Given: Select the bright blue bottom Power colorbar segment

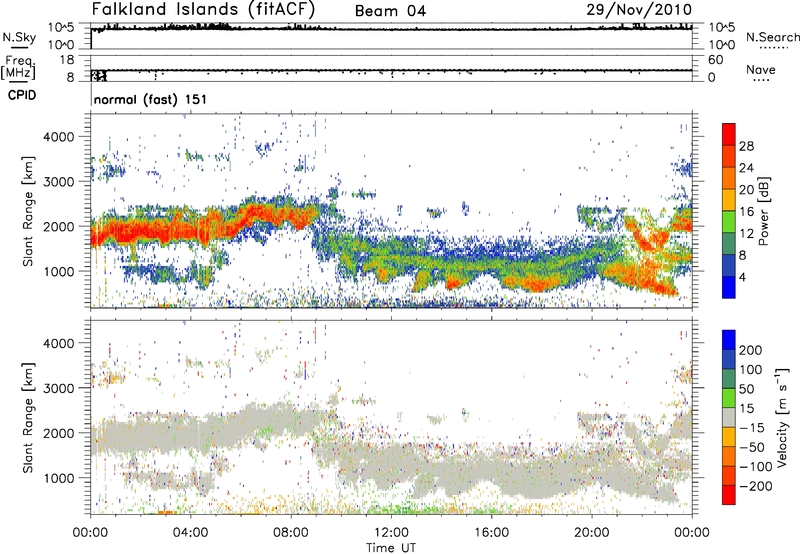Looking at the screenshot, I should point(729,287).
